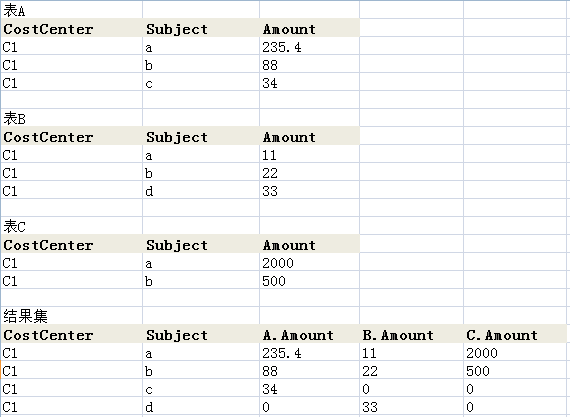This screenshot has height=417, width=570.
Task: Select the 表B title cell
Action: [x=72, y=118]
